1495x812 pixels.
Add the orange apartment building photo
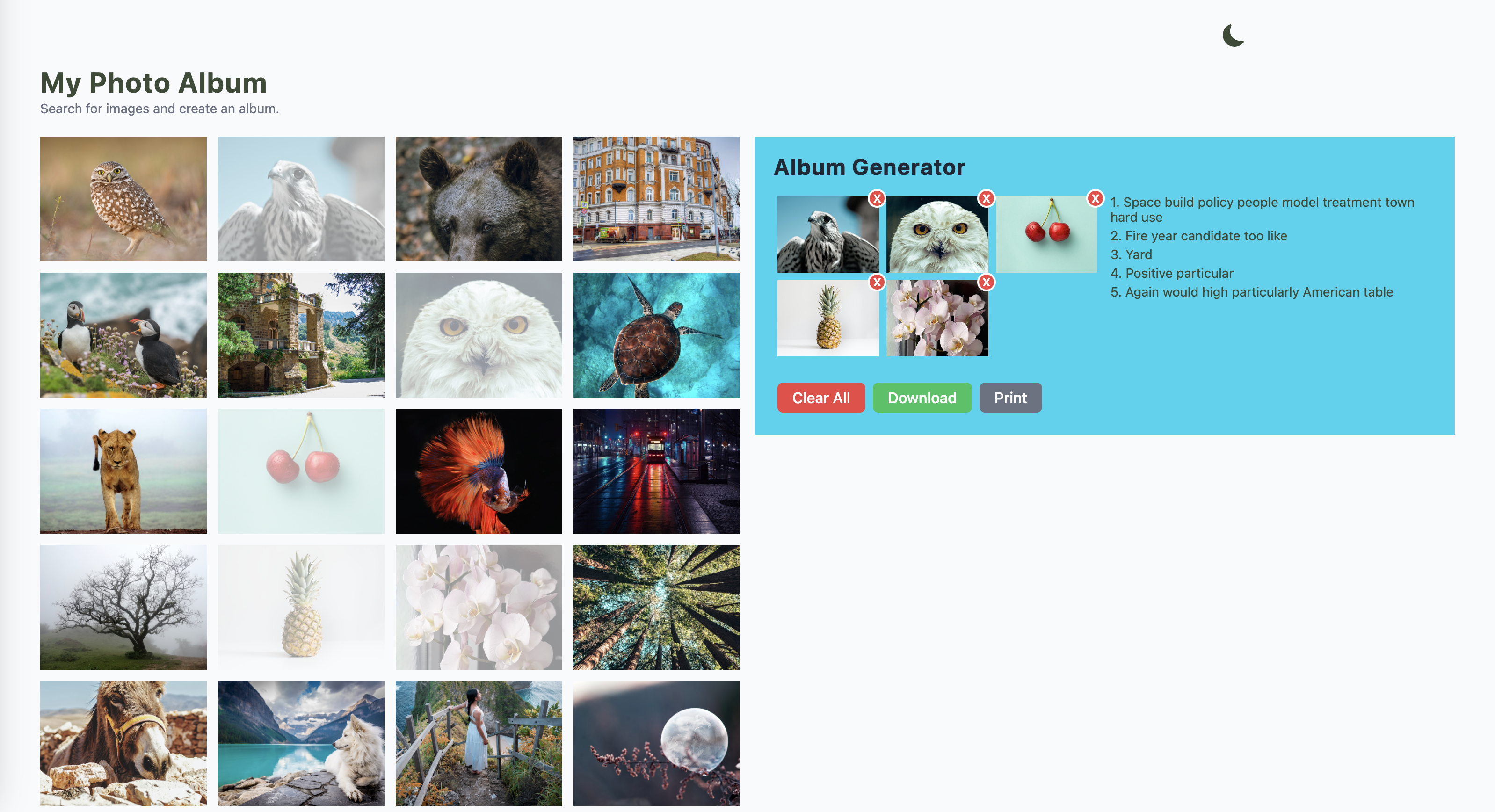coord(656,198)
